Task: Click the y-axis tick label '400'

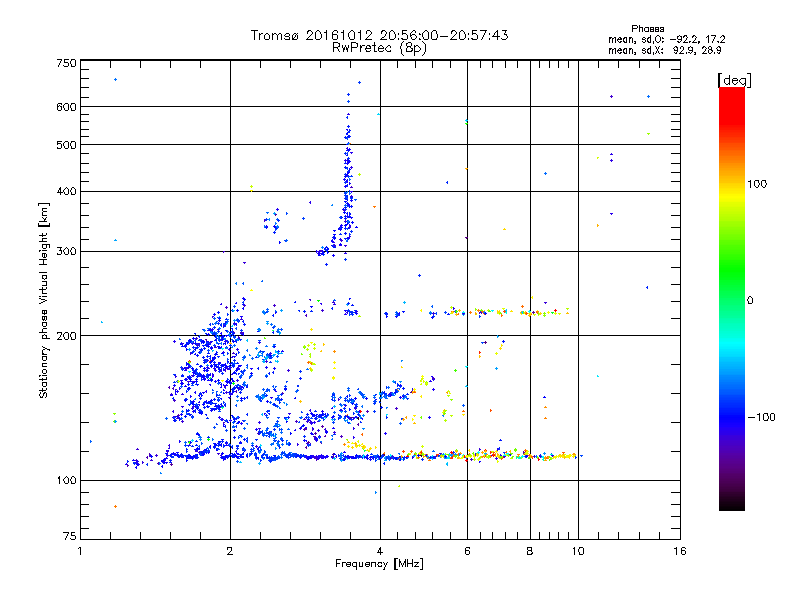Action: 66,192
